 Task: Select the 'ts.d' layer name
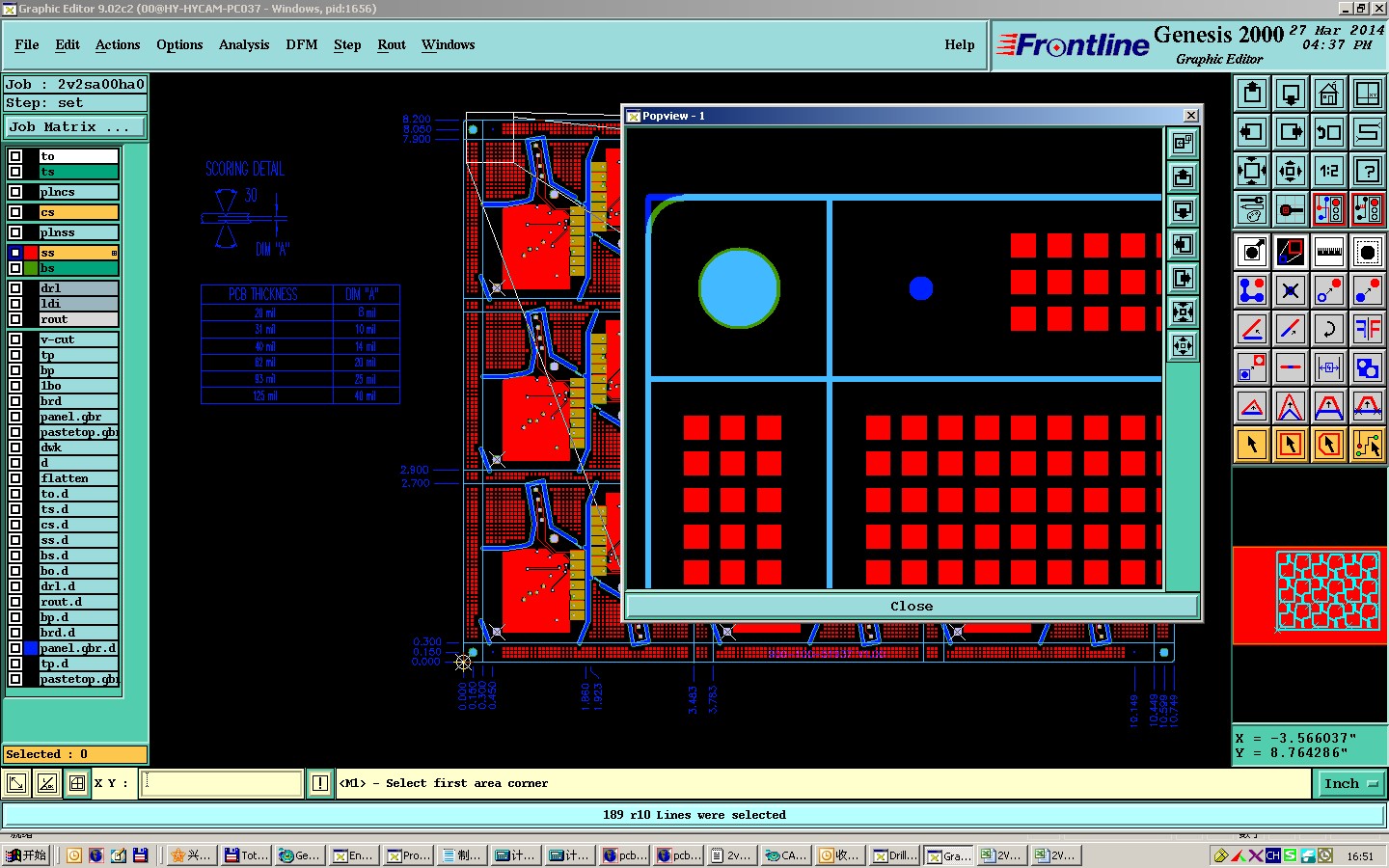[78, 509]
